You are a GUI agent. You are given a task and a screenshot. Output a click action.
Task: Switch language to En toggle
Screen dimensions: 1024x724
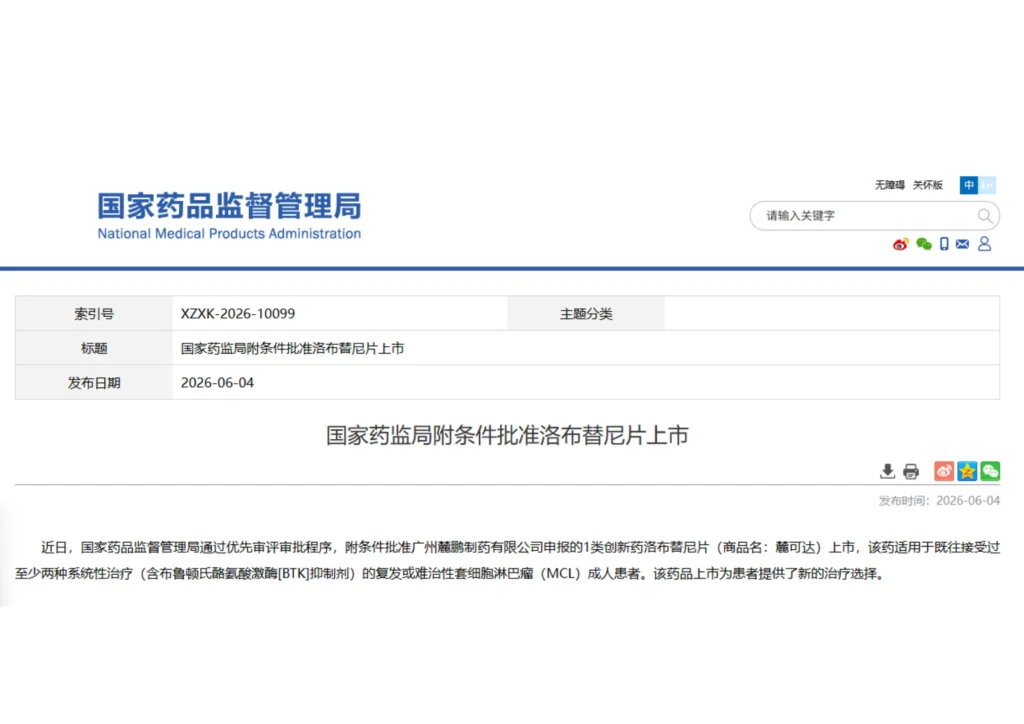coord(987,185)
